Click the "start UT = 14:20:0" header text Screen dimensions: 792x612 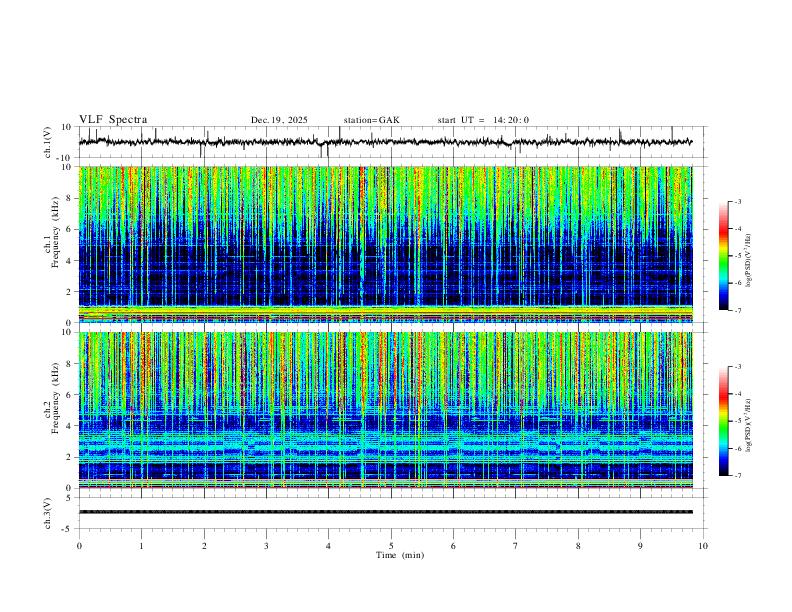(x=483, y=120)
